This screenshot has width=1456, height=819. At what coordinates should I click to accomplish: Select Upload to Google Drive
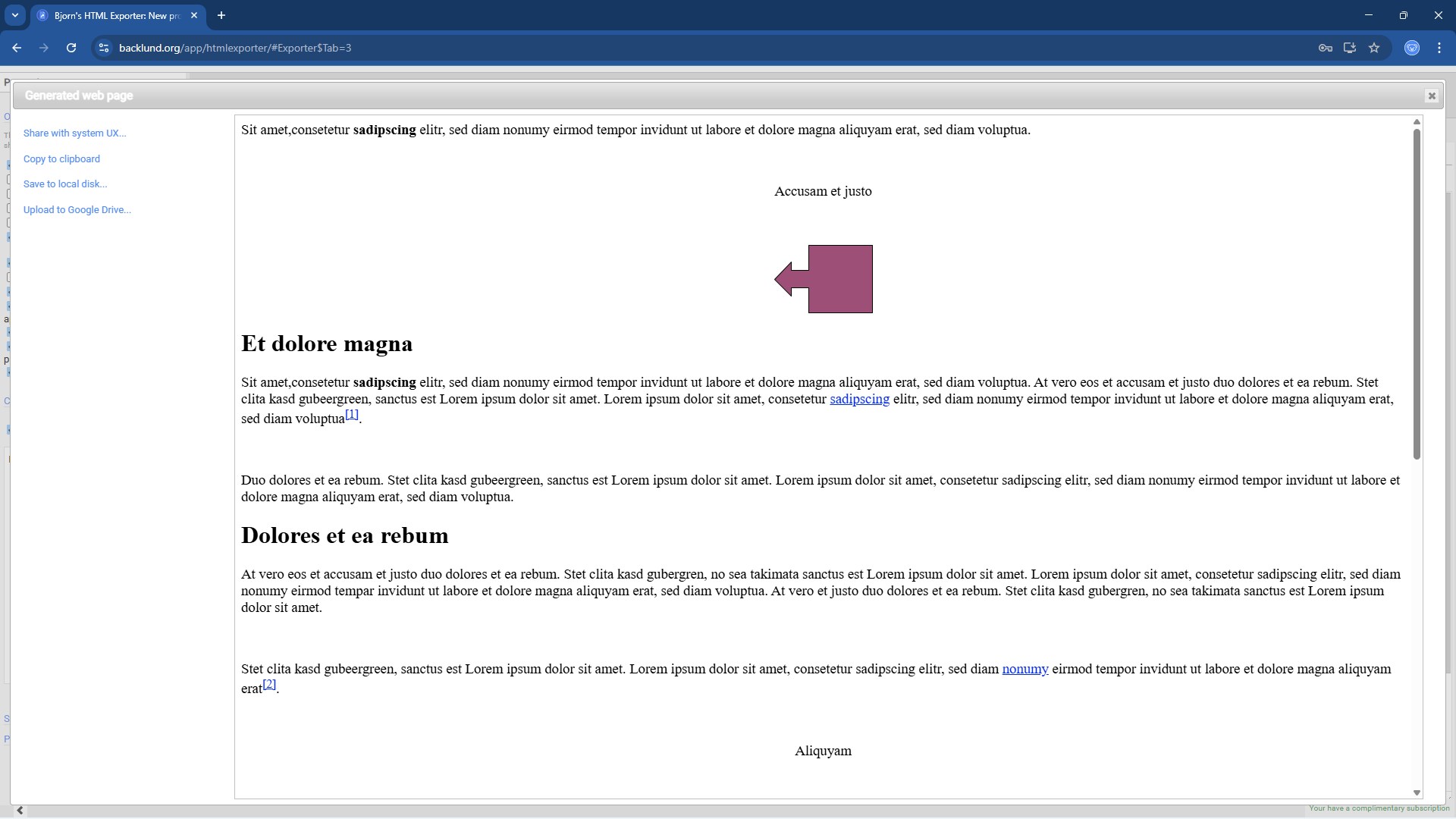pyautogui.click(x=77, y=210)
